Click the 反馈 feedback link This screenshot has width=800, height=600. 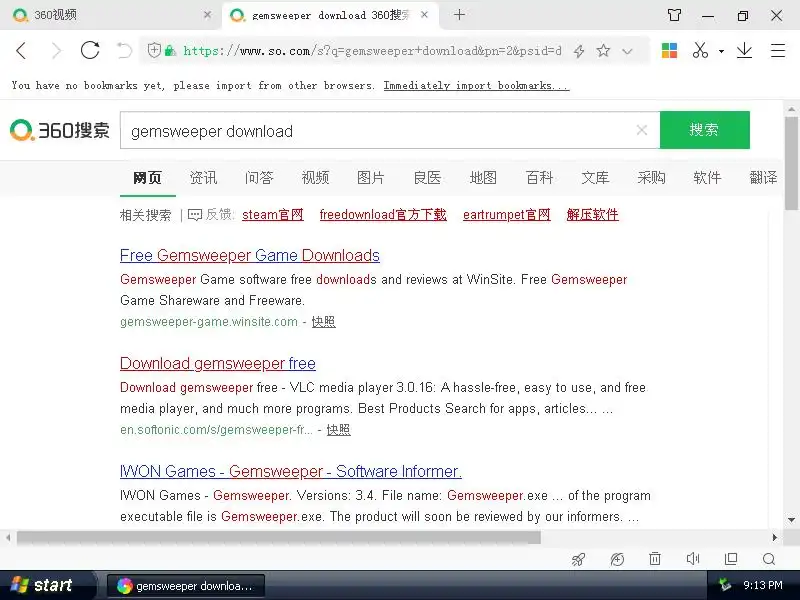click(211, 215)
